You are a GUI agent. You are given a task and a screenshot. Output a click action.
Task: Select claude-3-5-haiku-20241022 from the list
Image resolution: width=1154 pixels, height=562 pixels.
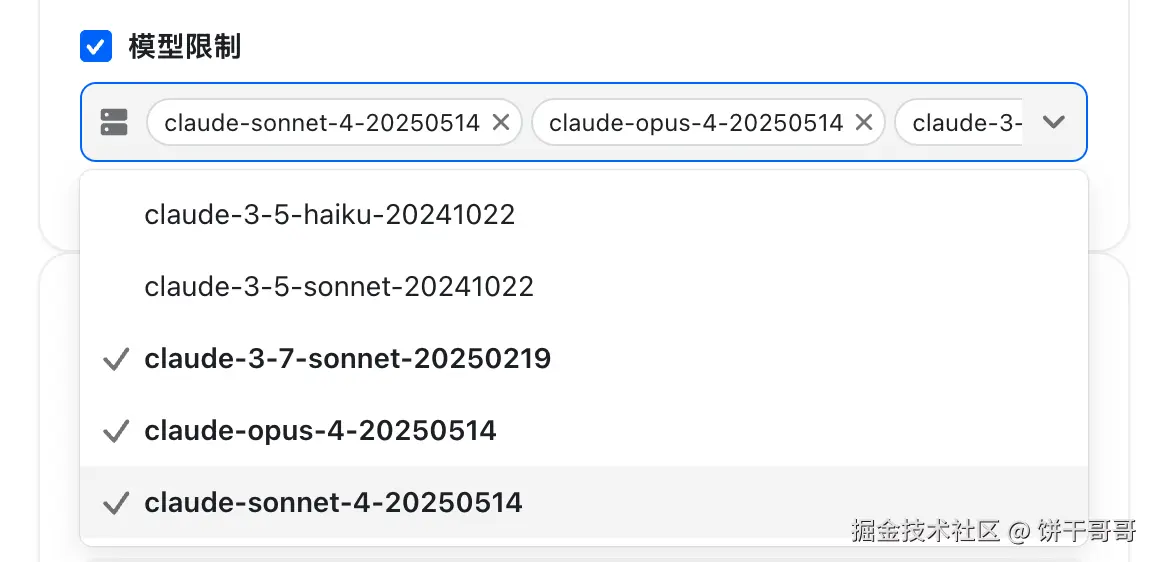coord(329,214)
